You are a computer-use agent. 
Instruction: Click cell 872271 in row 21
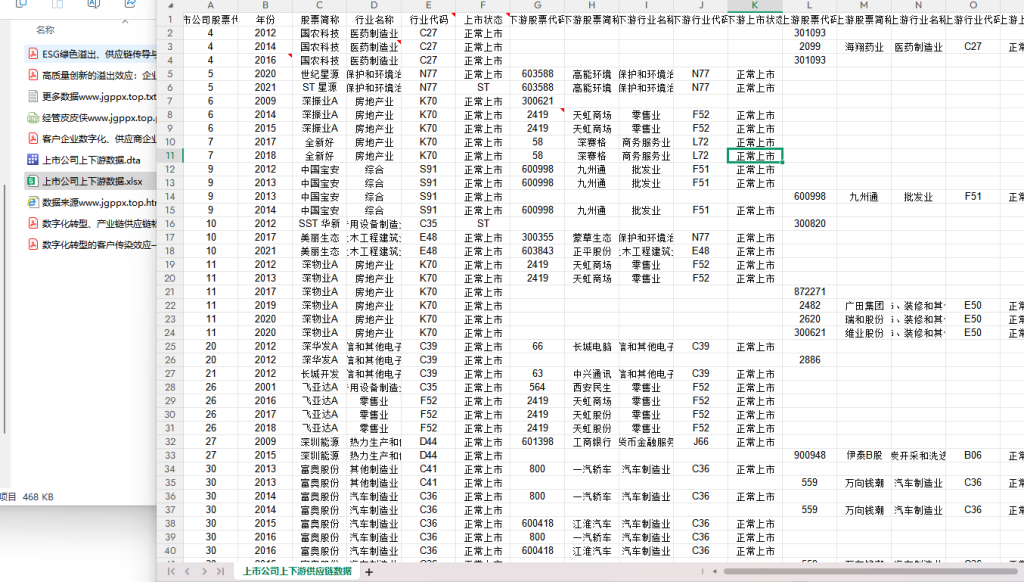click(810, 292)
